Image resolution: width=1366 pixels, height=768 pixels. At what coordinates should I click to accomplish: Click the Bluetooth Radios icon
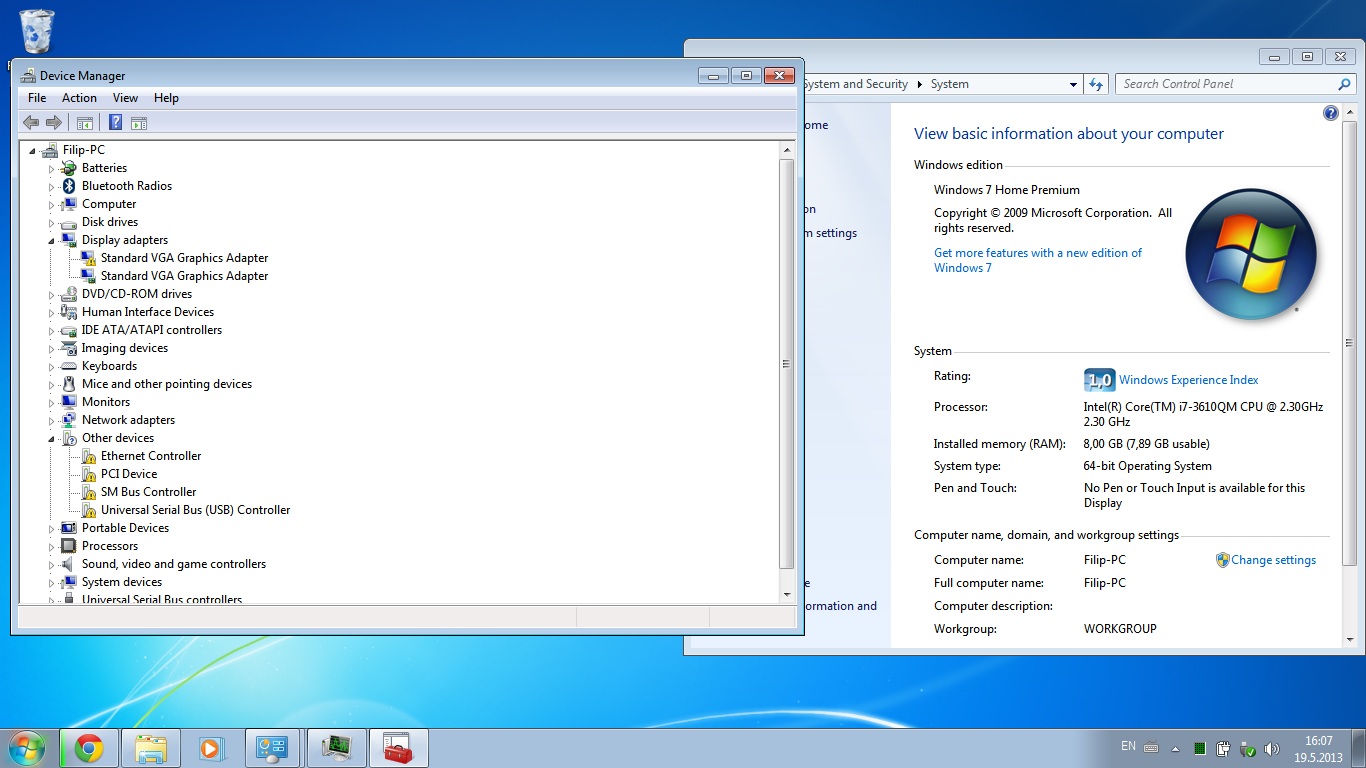pyautogui.click(x=69, y=186)
